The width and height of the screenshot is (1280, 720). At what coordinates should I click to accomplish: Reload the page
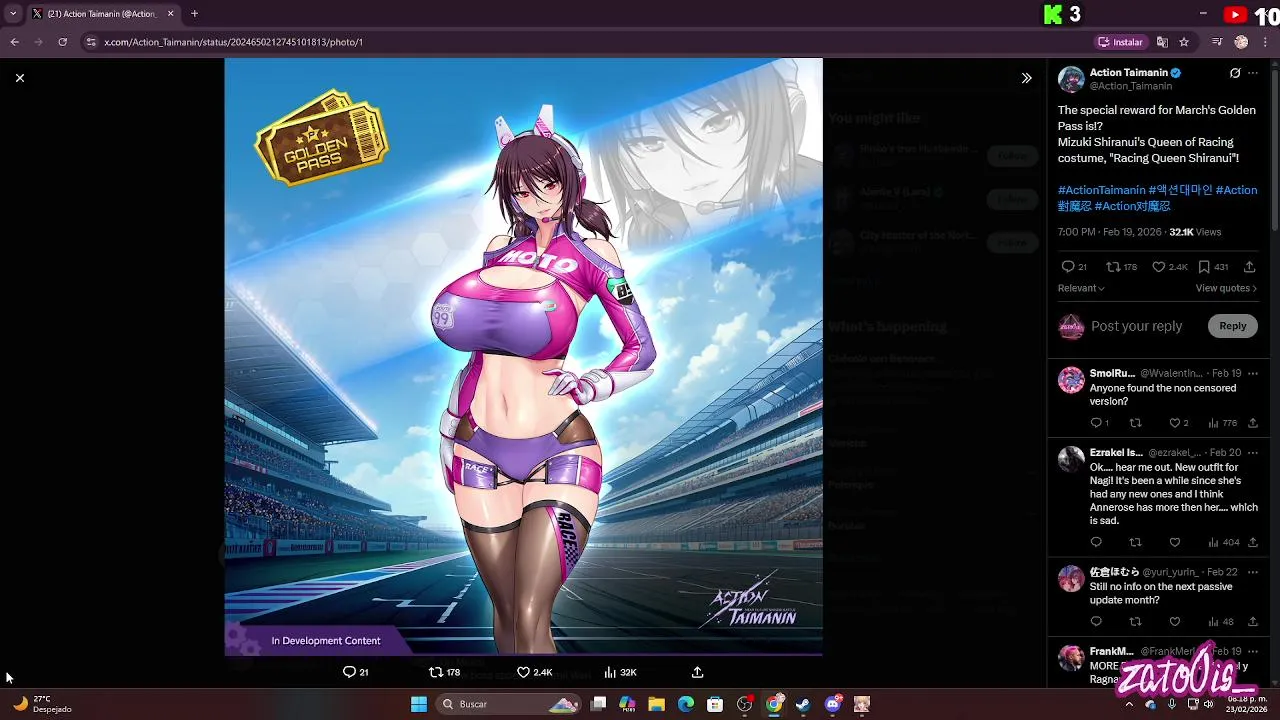click(62, 42)
